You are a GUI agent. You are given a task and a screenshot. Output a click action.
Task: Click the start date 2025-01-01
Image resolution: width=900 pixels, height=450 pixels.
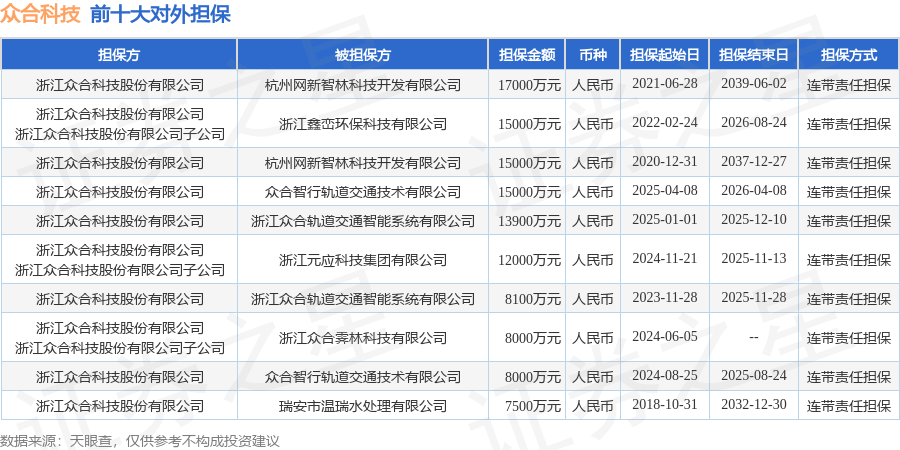coord(665,219)
